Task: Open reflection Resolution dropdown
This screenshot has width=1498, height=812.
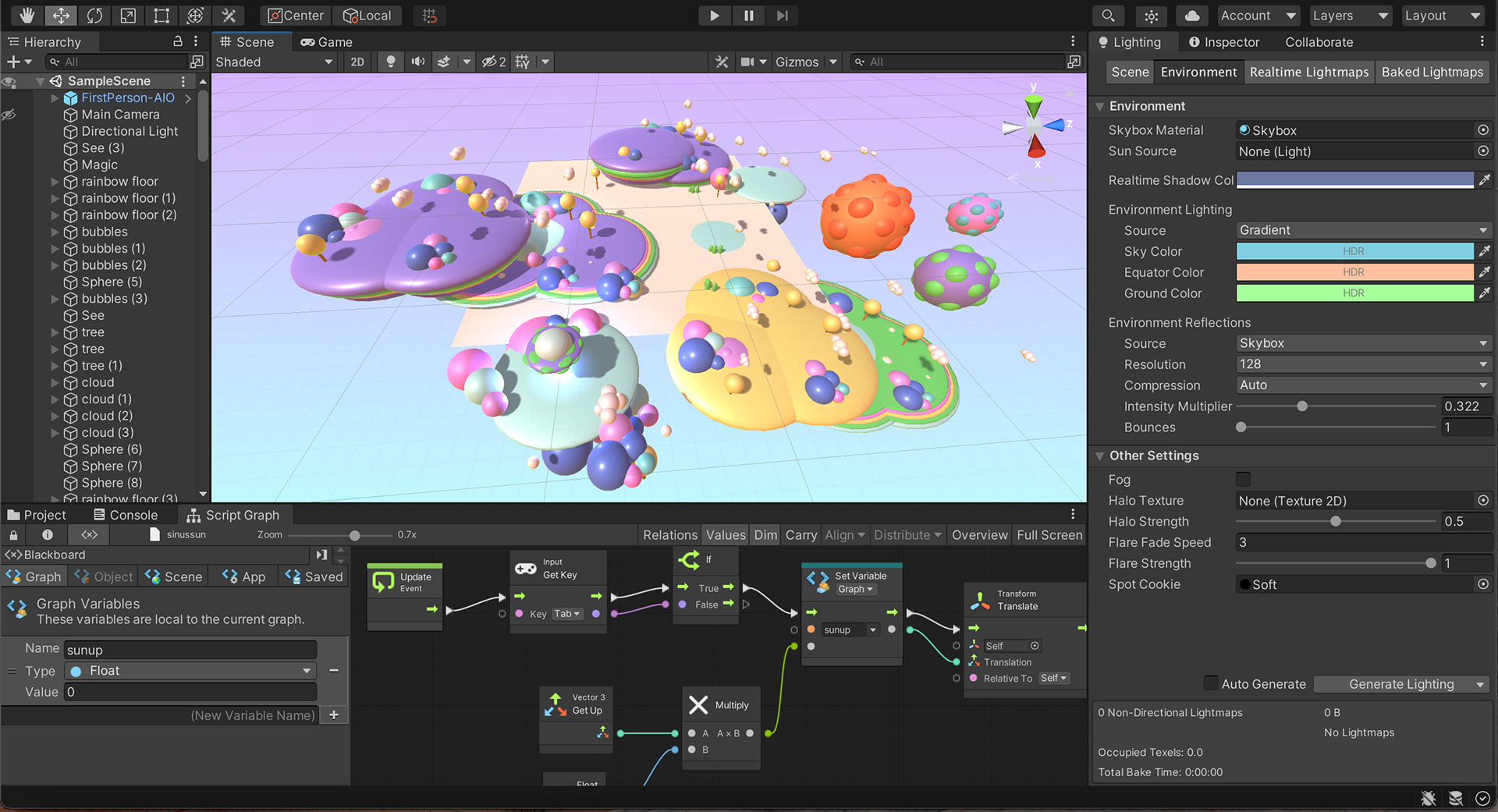Action: pos(1364,364)
